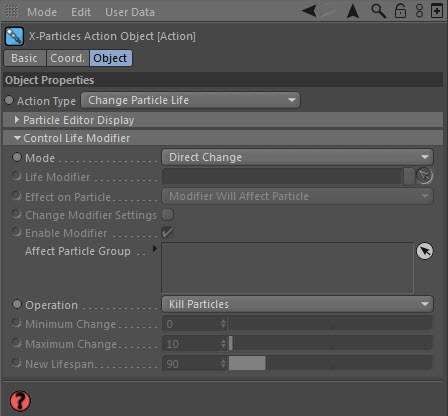The image size is (448, 416).
Task: Click the New Lifespan animation dot
Action: pos(16,363)
